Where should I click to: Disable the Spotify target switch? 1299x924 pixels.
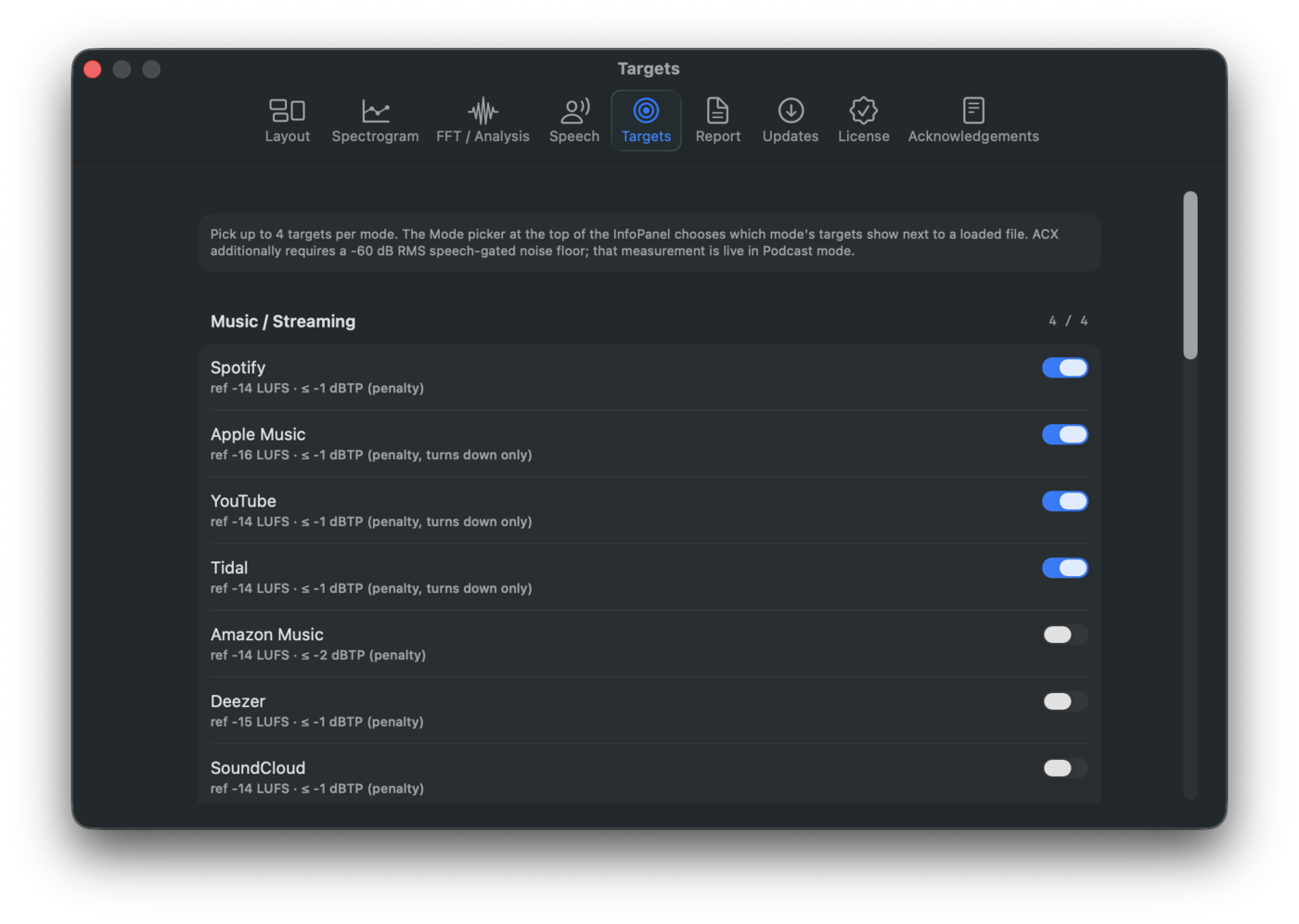[x=1064, y=367]
